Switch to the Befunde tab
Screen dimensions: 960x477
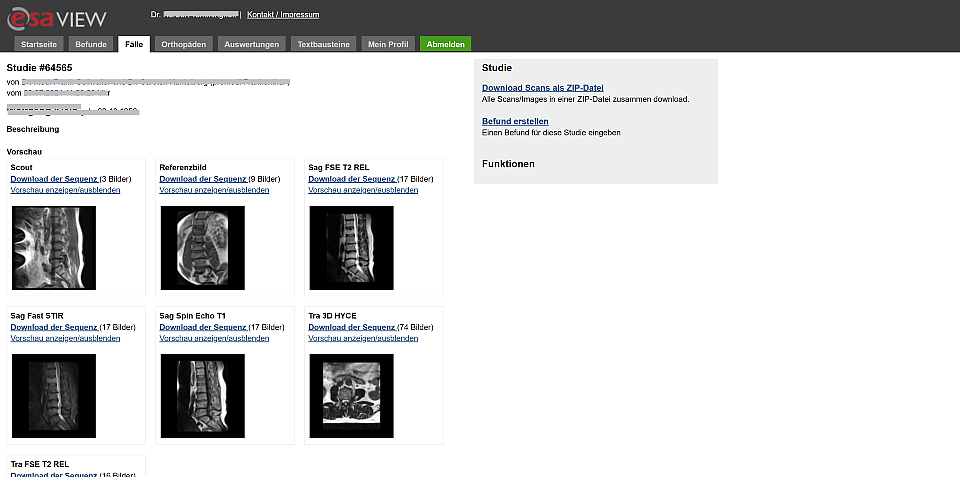click(91, 44)
